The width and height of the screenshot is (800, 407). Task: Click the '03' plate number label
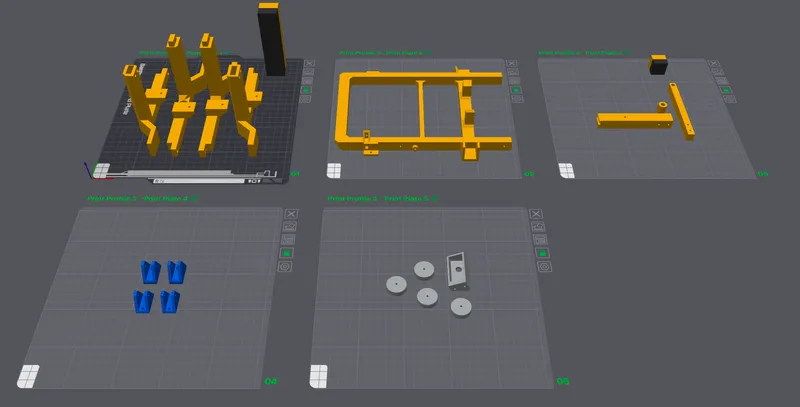763,174
